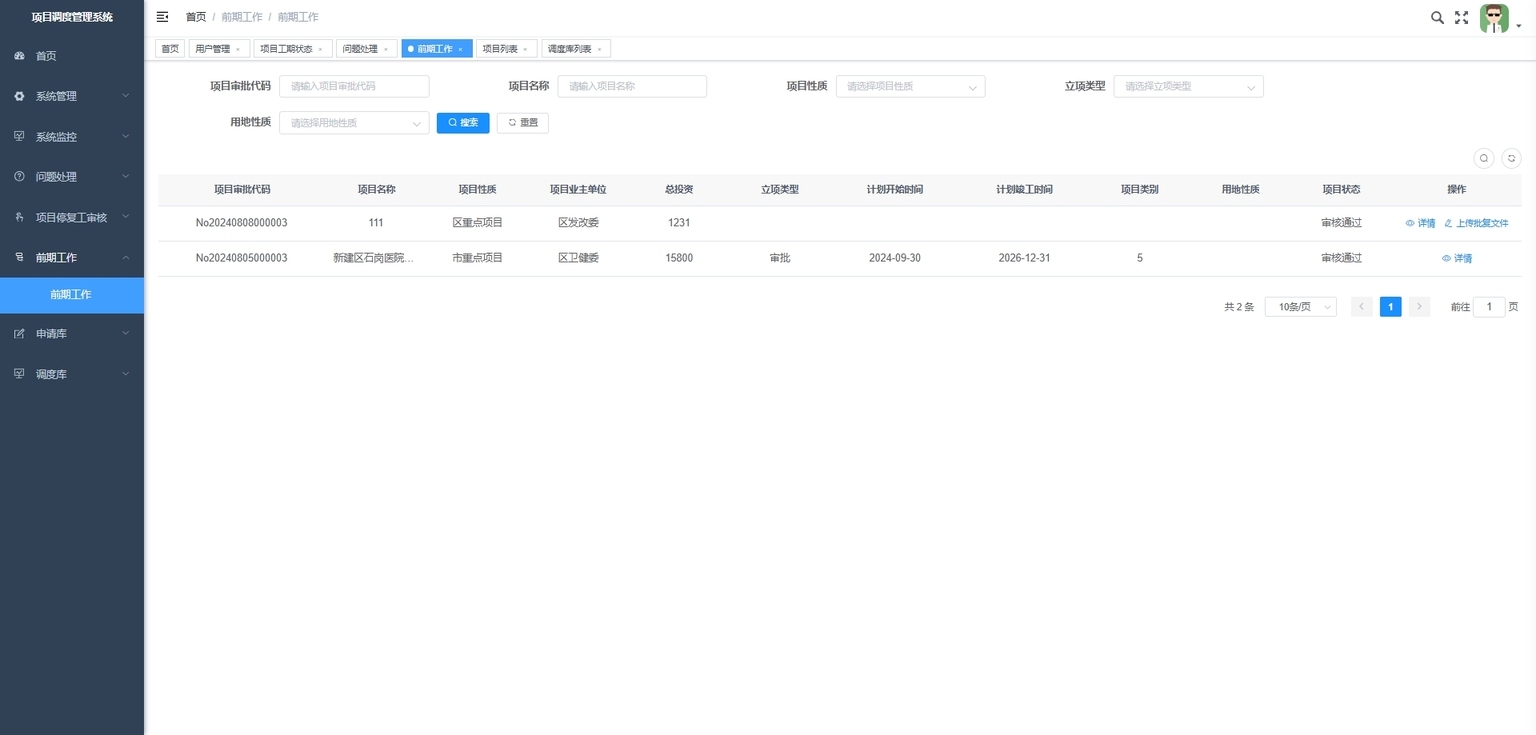The width and height of the screenshot is (1536, 735).
Task: Click 市重点项目 cell in table
Action: [478, 258]
